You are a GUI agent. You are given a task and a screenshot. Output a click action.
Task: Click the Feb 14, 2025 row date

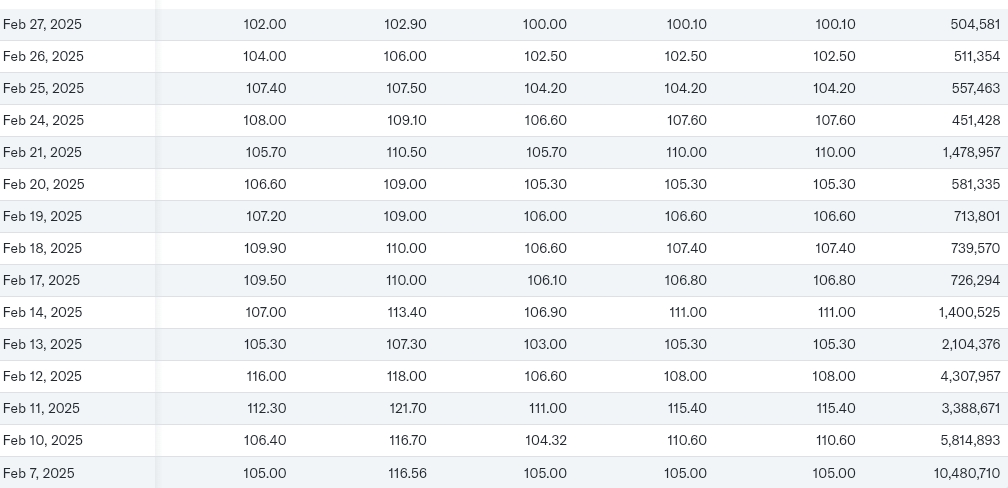click(x=42, y=312)
